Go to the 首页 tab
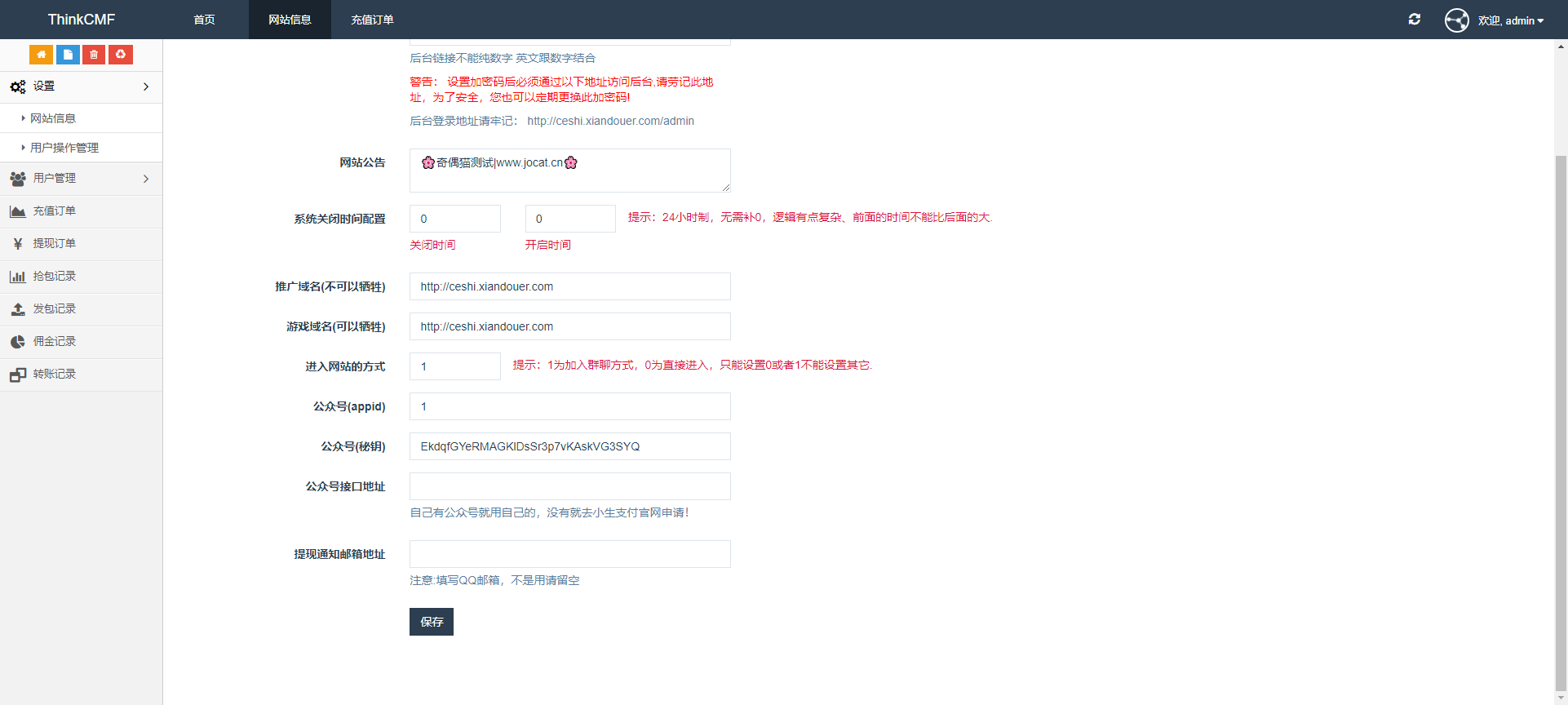 (204, 20)
